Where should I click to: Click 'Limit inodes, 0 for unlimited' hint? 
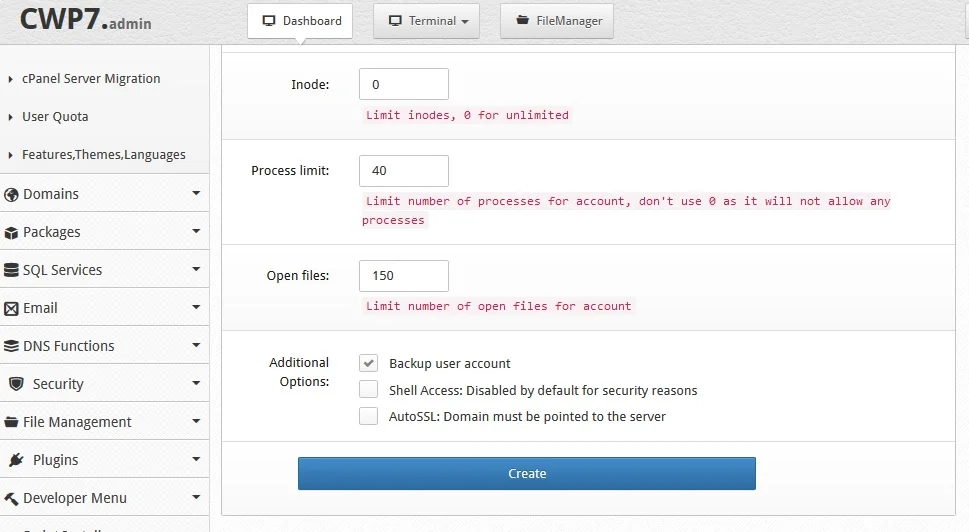coord(467,115)
